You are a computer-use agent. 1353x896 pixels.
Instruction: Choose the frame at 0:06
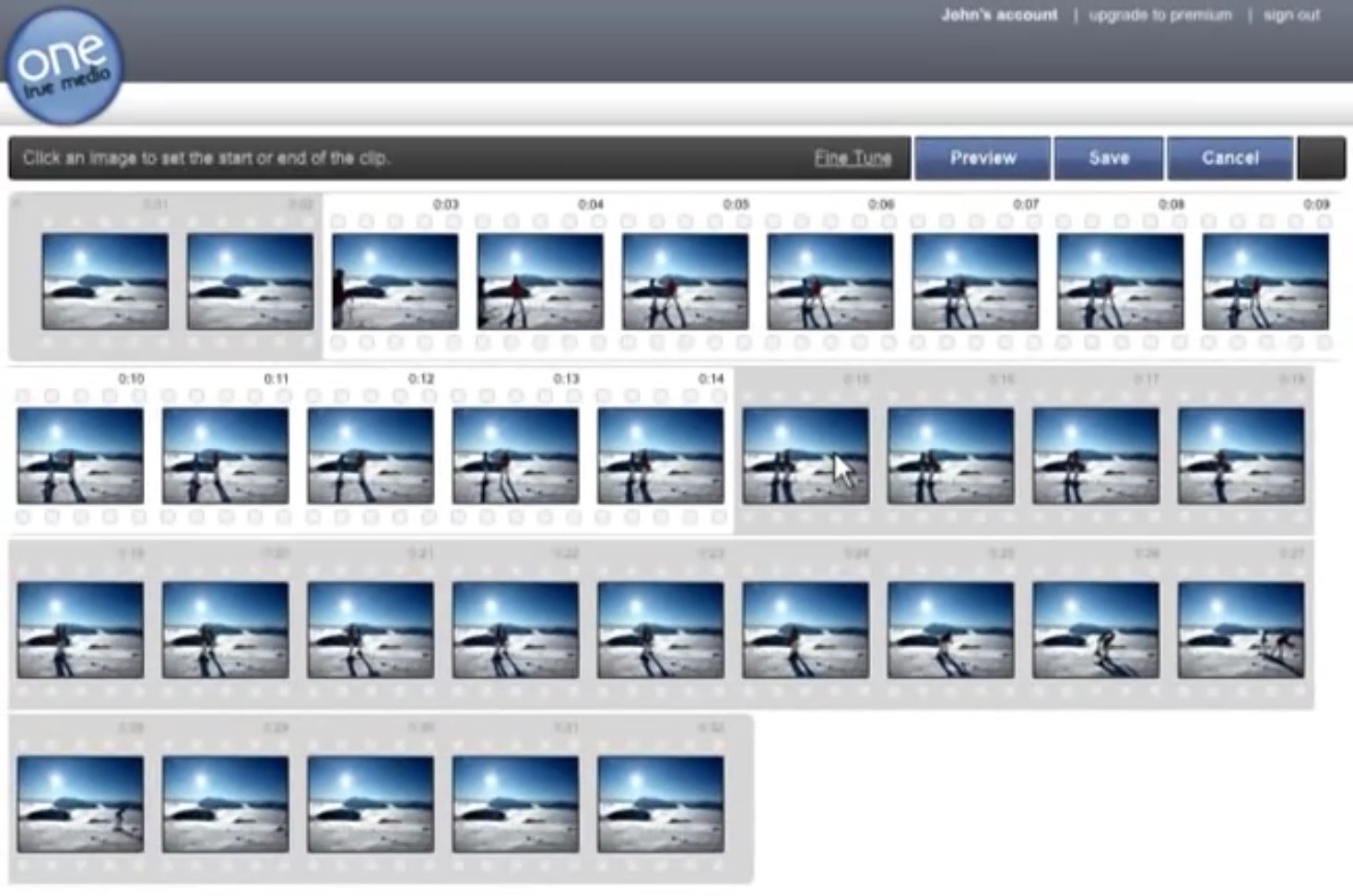click(x=830, y=281)
